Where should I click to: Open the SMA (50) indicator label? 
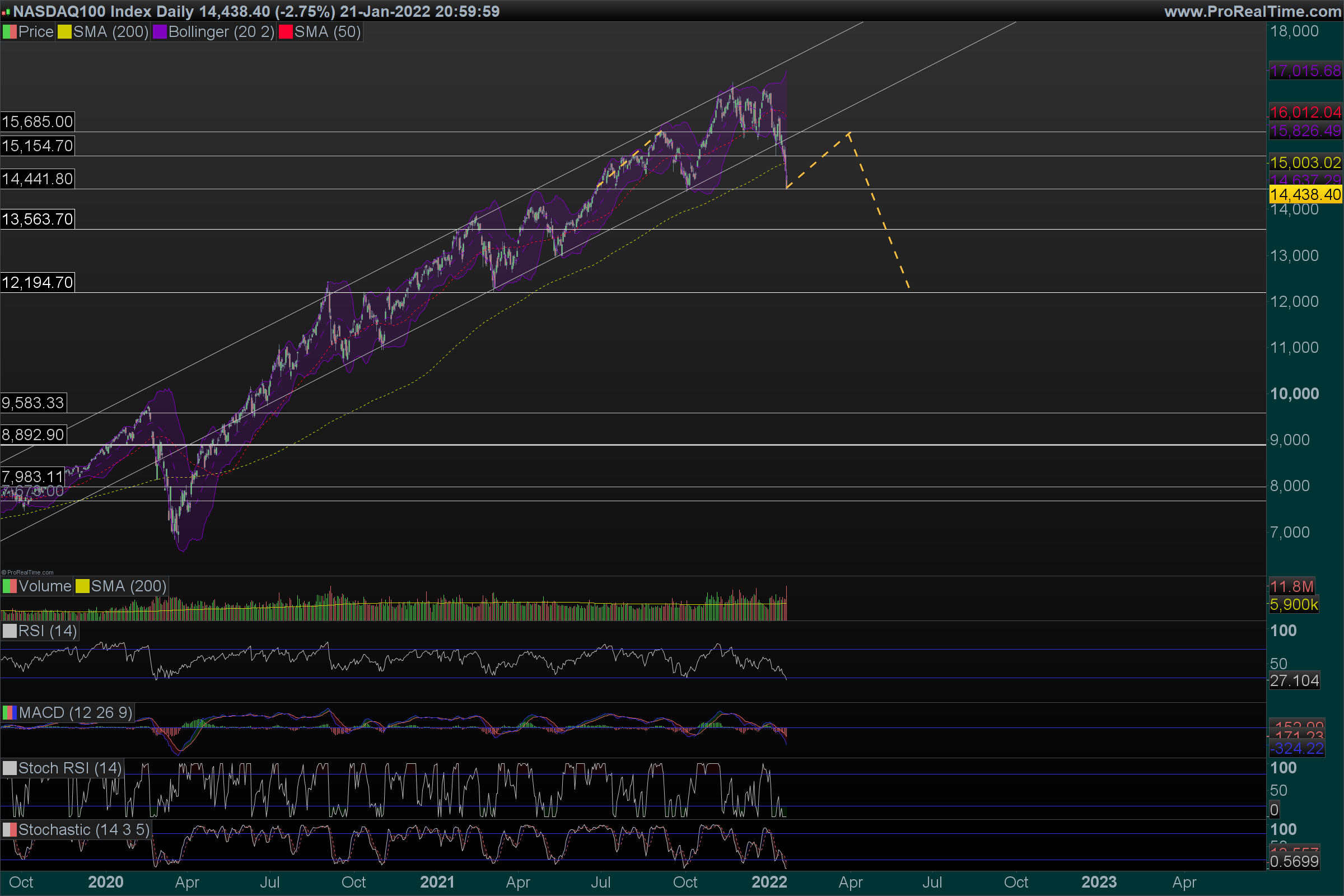(x=327, y=32)
